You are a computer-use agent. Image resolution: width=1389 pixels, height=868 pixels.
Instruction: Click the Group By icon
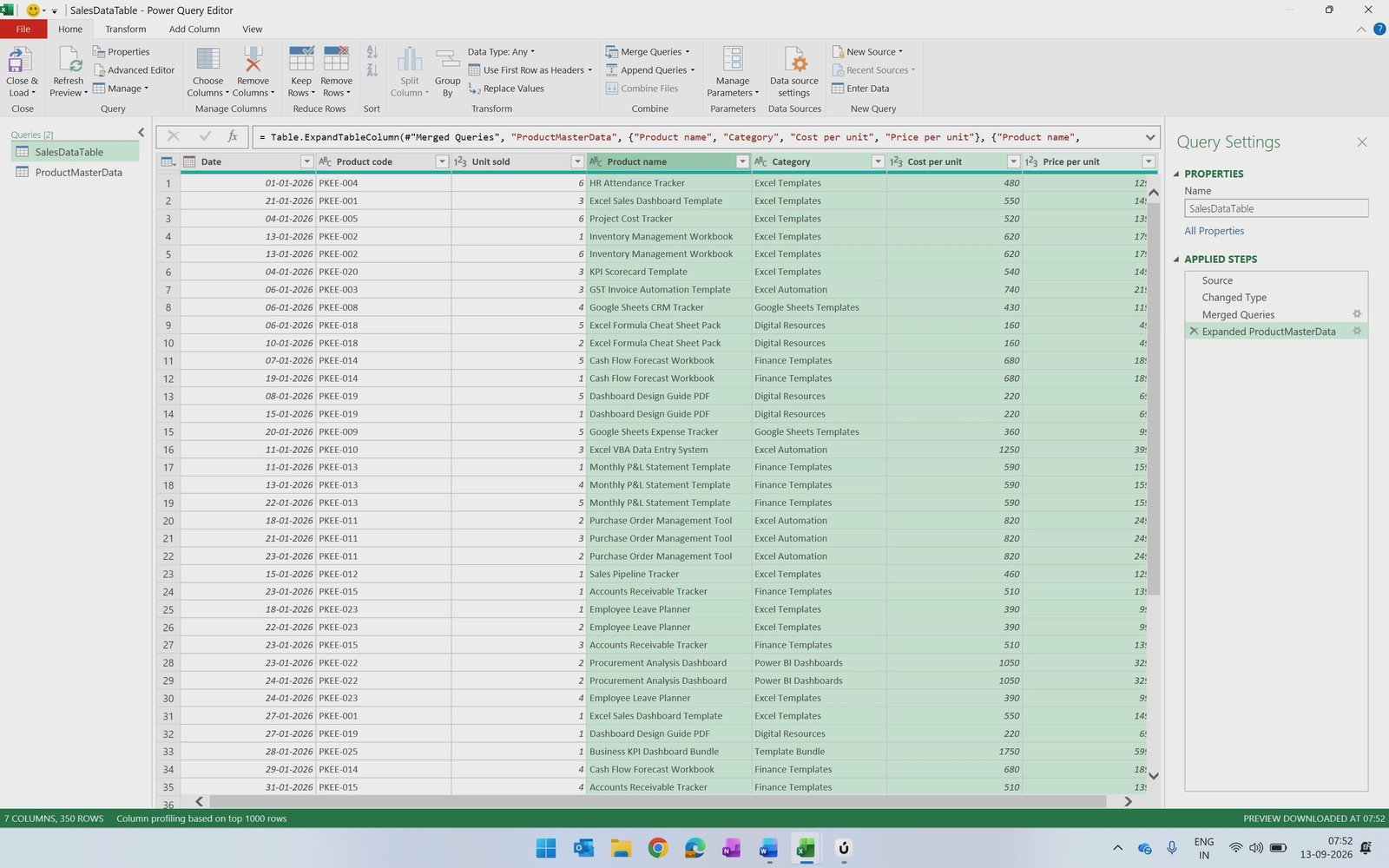[448, 60]
